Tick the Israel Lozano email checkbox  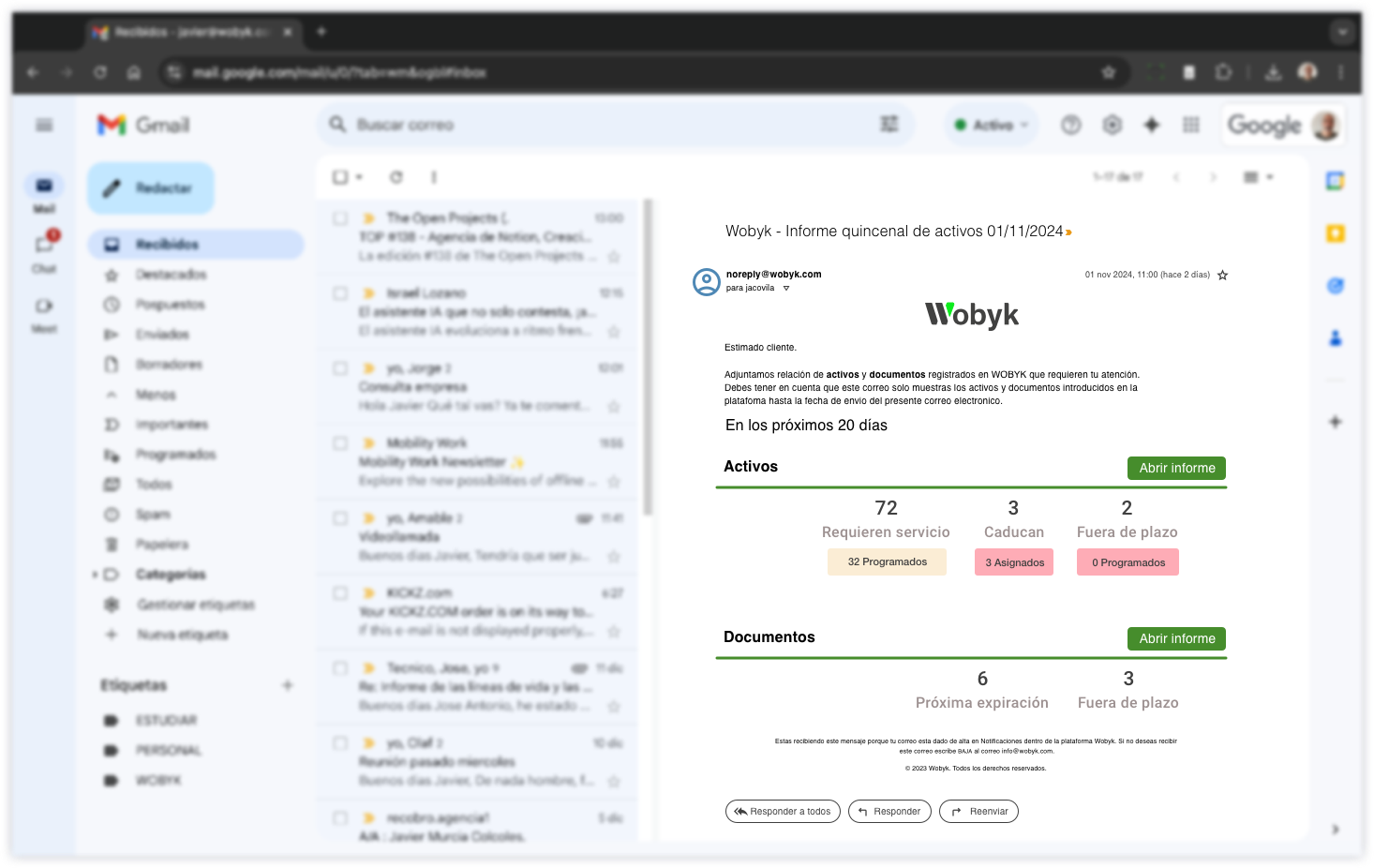click(340, 293)
